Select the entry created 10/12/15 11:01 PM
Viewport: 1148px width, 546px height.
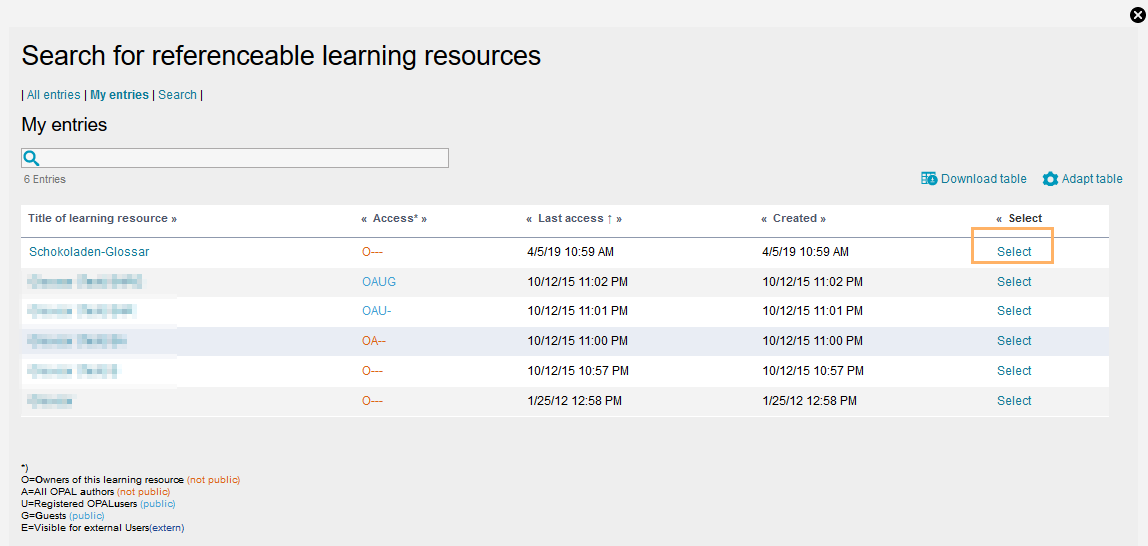(x=1013, y=311)
